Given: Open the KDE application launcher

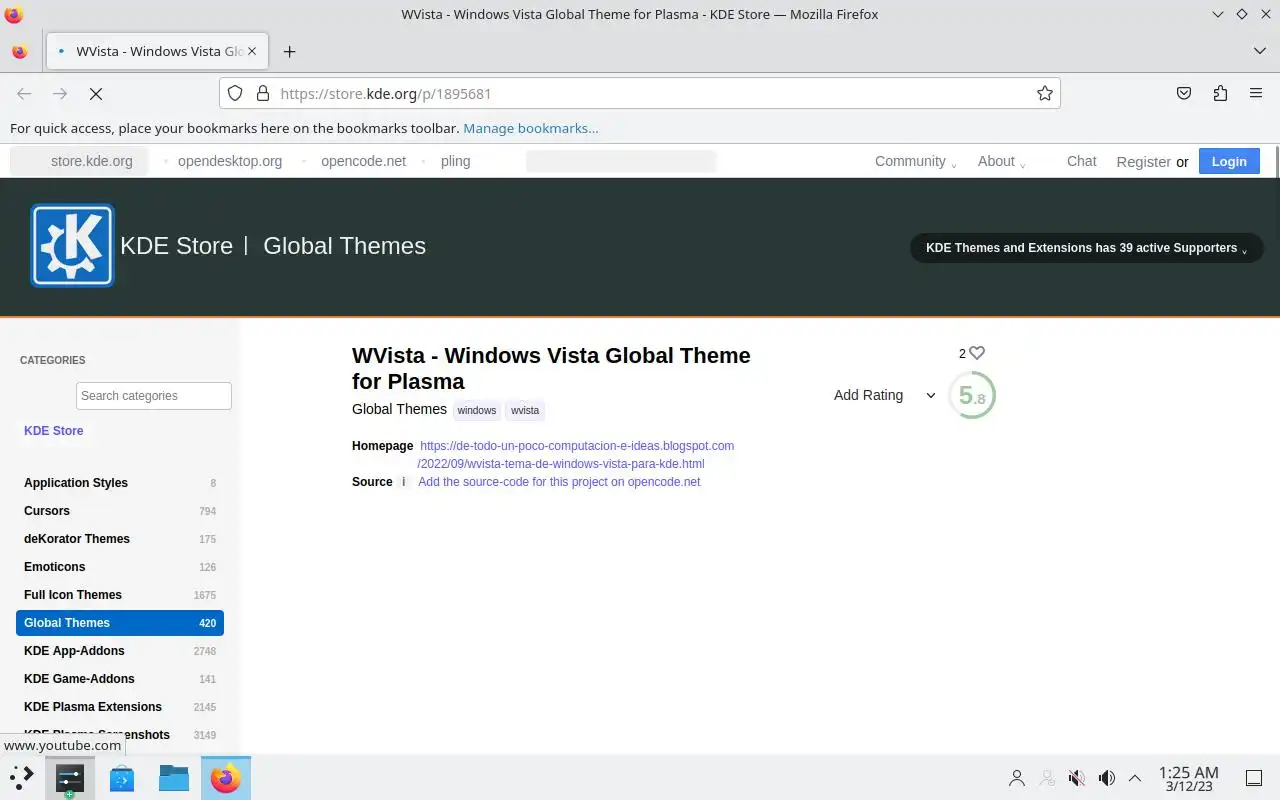Looking at the screenshot, I should coord(22,777).
